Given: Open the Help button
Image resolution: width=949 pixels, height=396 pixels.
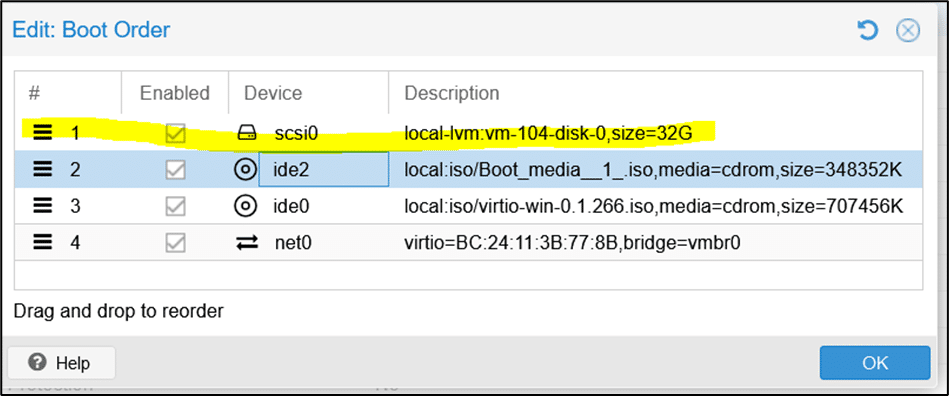Looking at the screenshot, I should (61, 363).
